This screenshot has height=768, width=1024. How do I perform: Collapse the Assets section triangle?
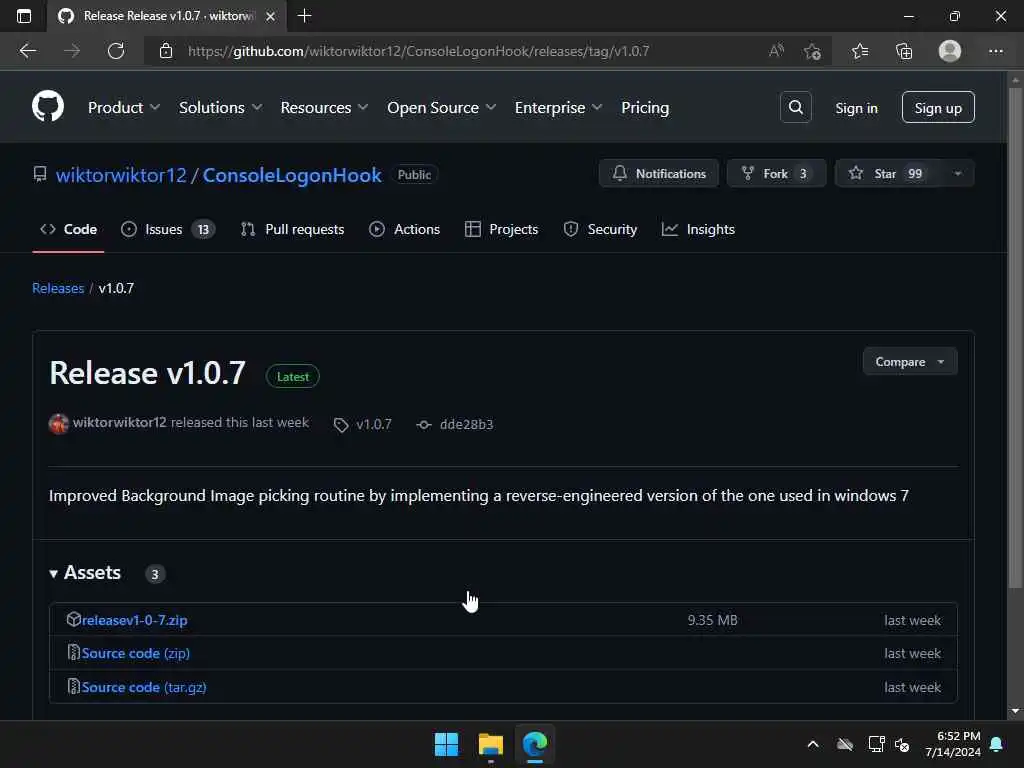54,573
